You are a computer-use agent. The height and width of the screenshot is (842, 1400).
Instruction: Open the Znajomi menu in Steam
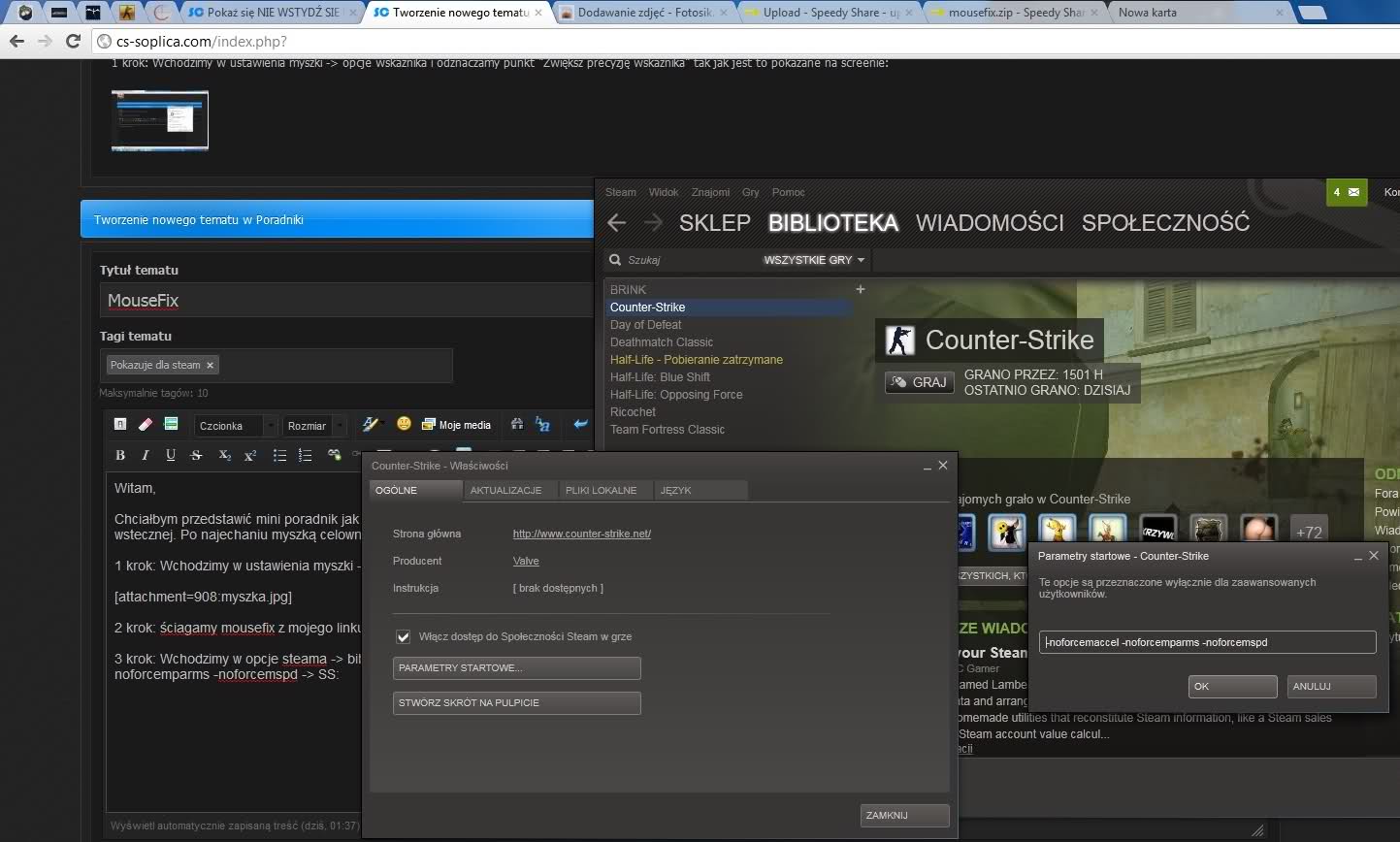click(x=710, y=192)
